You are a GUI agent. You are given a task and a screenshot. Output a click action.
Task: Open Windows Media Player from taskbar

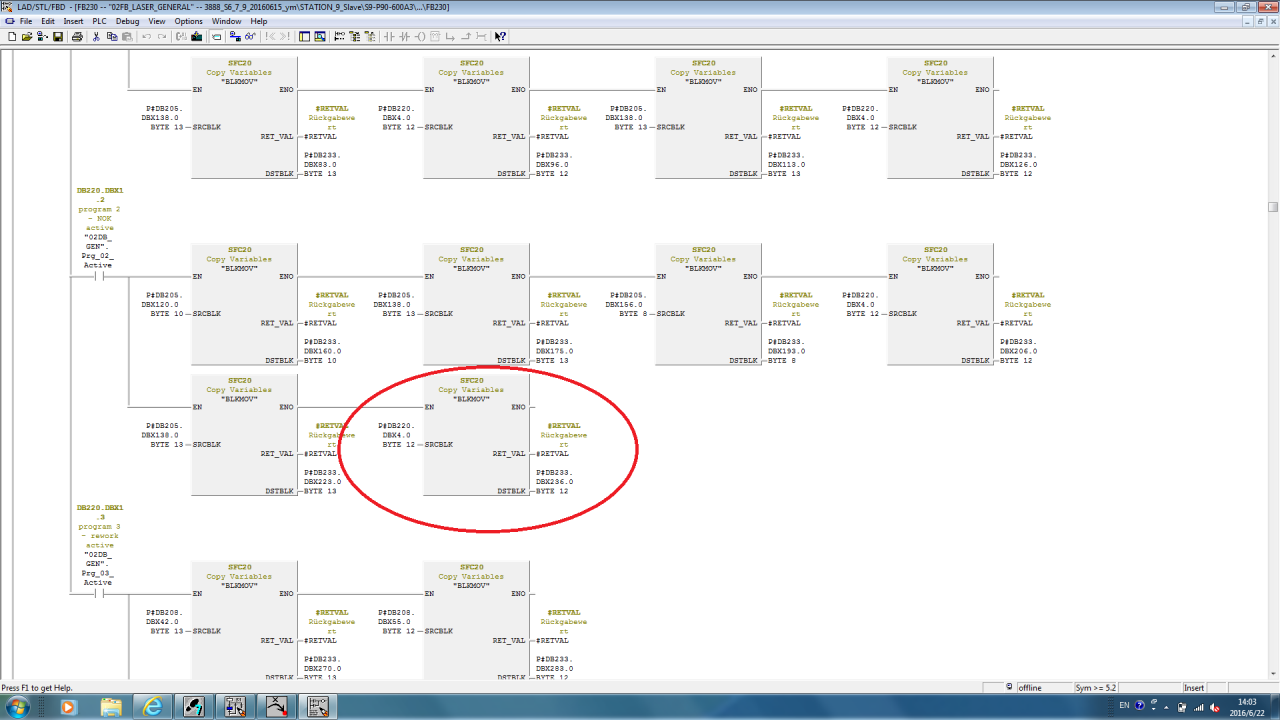point(68,707)
